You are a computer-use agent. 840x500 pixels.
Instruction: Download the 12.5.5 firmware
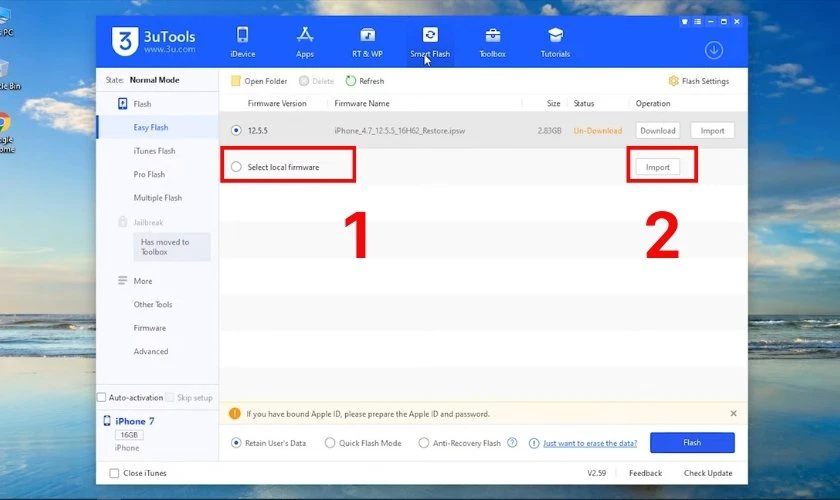click(x=658, y=130)
